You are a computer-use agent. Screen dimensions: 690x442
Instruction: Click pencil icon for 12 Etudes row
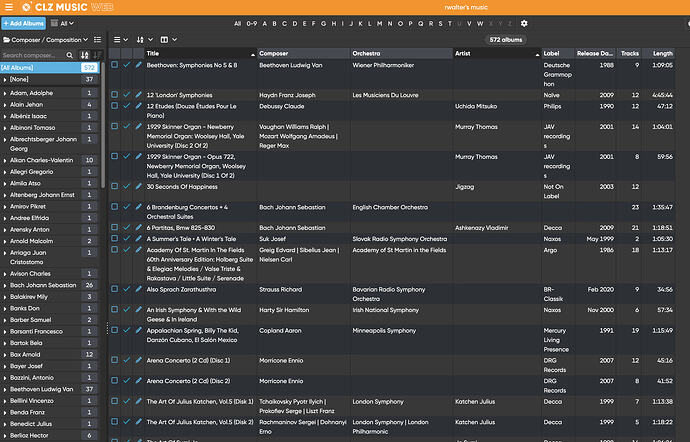[x=138, y=106]
